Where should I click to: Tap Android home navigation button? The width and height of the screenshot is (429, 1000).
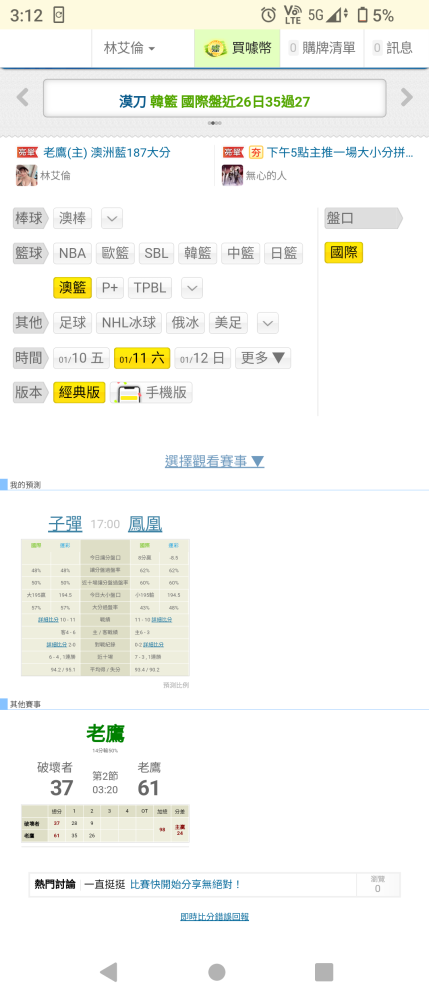tap(217, 972)
